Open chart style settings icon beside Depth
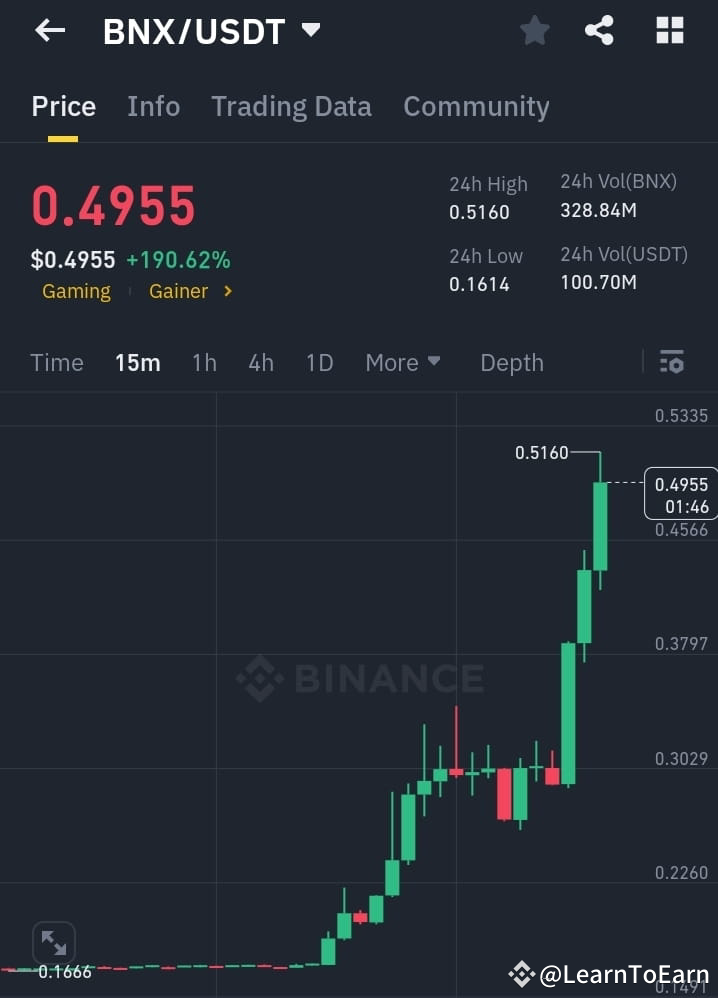Viewport: 718px width, 998px height. click(x=671, y=362)
